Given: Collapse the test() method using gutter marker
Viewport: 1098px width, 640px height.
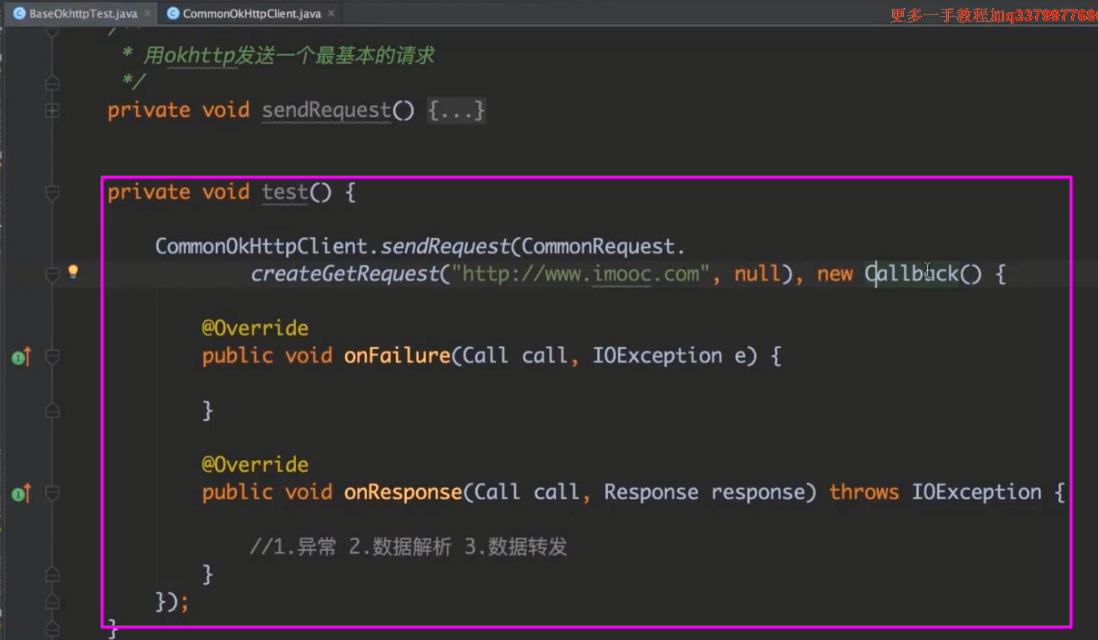Looking at the screenshot, I should pos(52,192).
